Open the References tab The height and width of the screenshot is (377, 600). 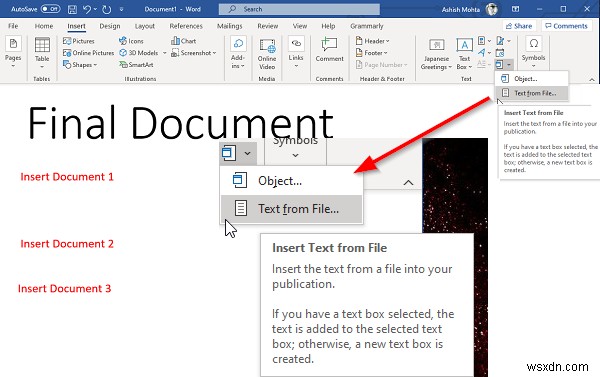pos(186,26)
